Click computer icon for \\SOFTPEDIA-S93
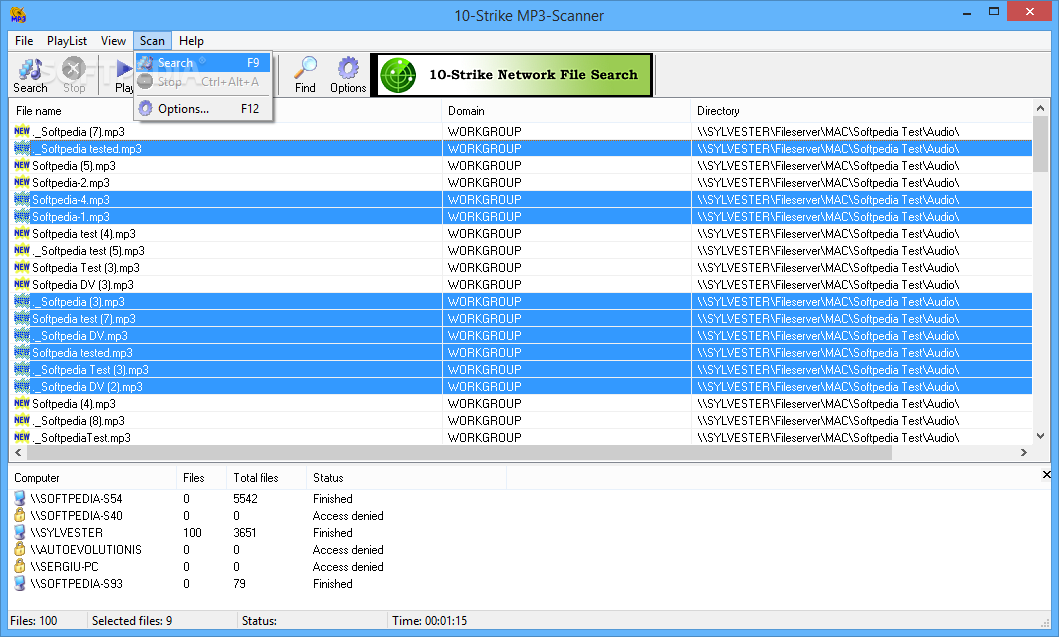Image resolution: width=1059 pixels, height=637 pixels. pos(20,583)
